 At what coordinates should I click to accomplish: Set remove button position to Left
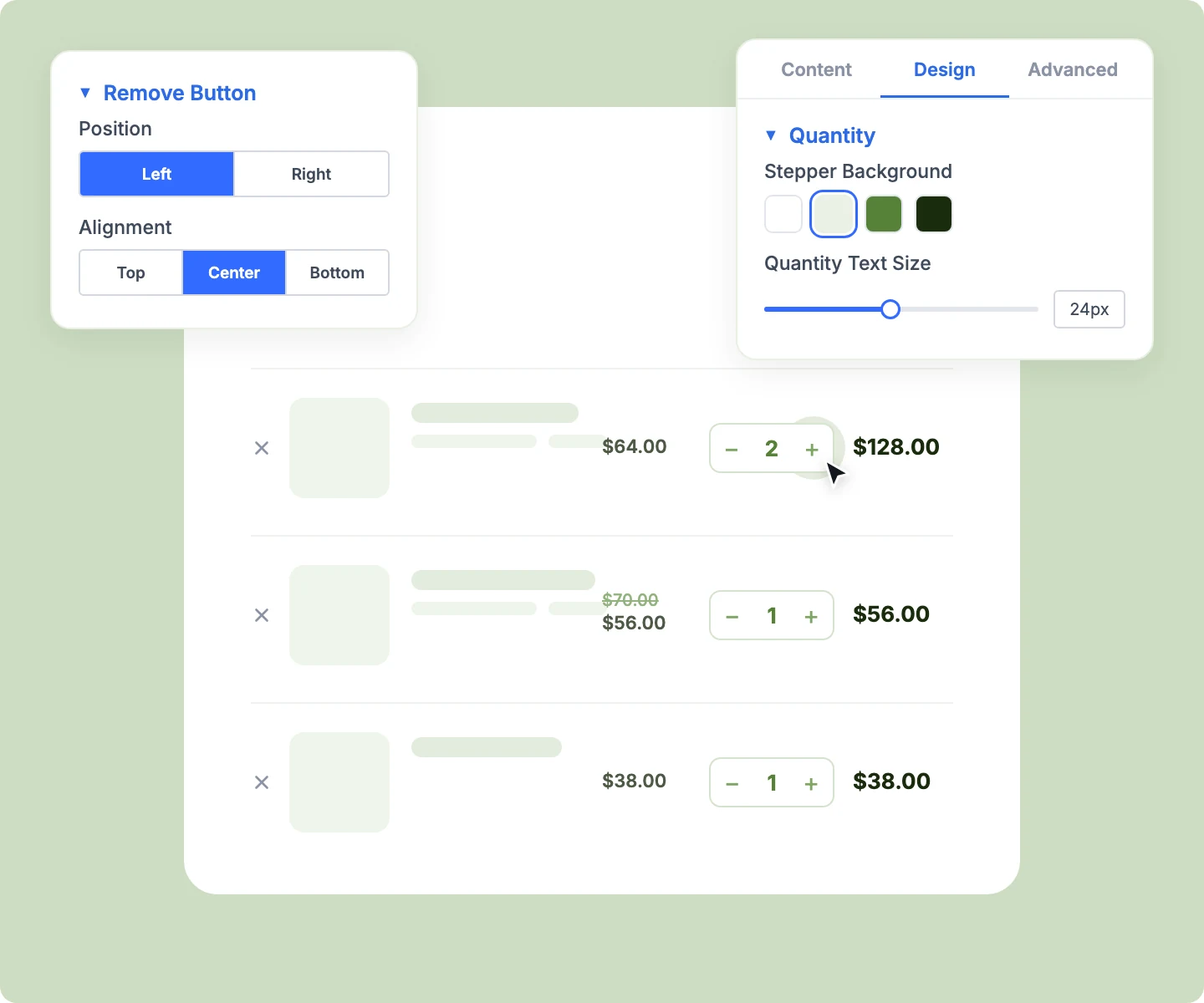click(156, 174)
